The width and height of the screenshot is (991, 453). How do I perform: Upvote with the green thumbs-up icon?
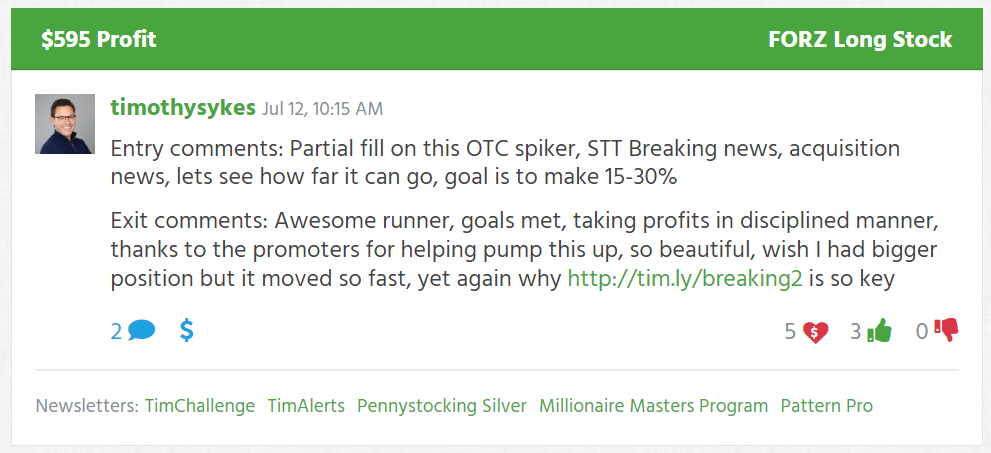point(879,330)
